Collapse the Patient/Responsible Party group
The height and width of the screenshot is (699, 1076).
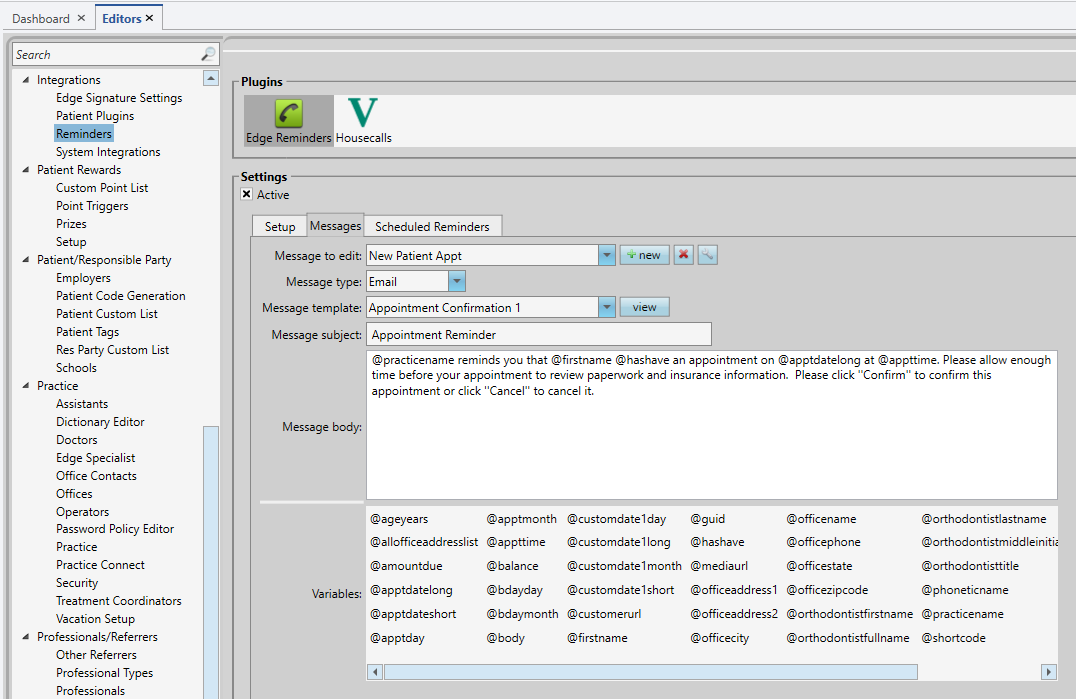[26, 259]
